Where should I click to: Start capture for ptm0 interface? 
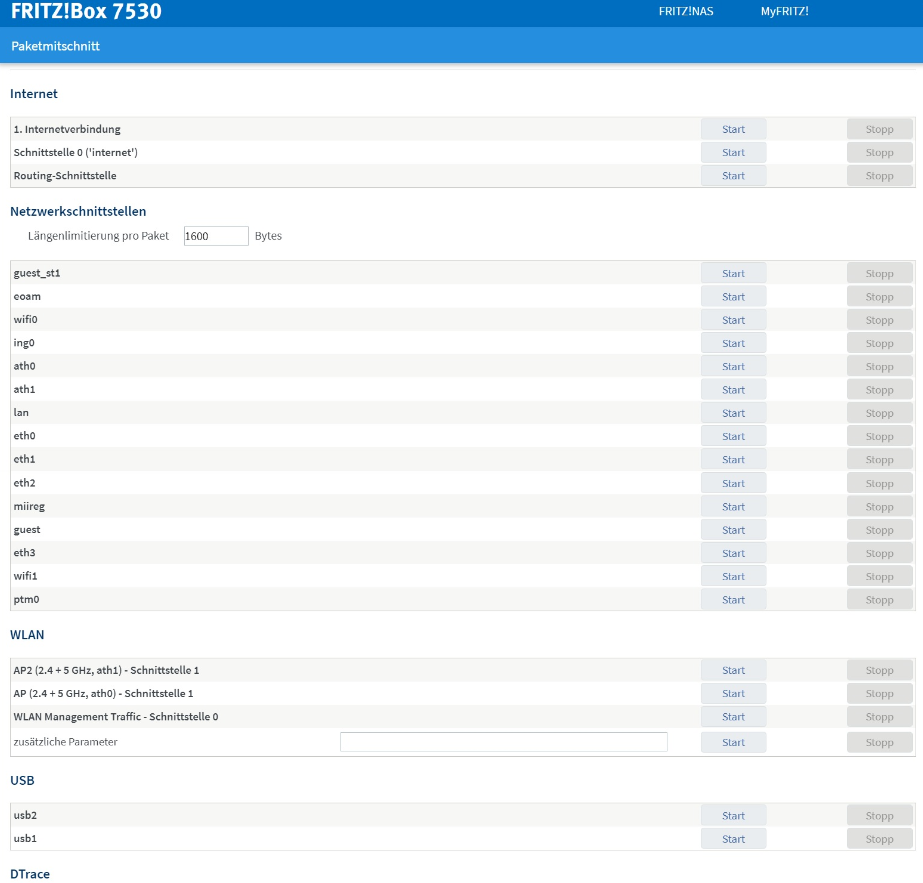[x=733, y=600]
